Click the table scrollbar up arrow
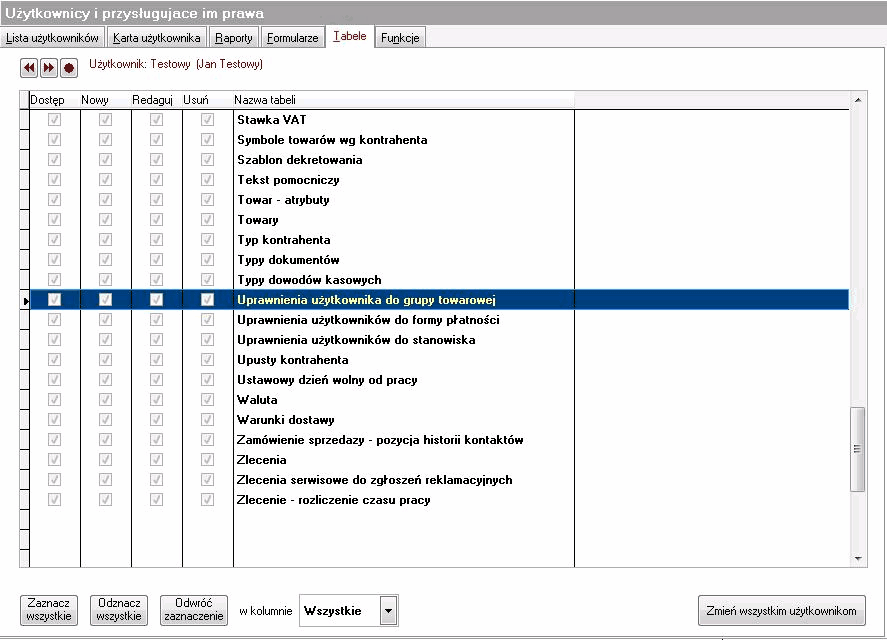 tap(858, 100)
